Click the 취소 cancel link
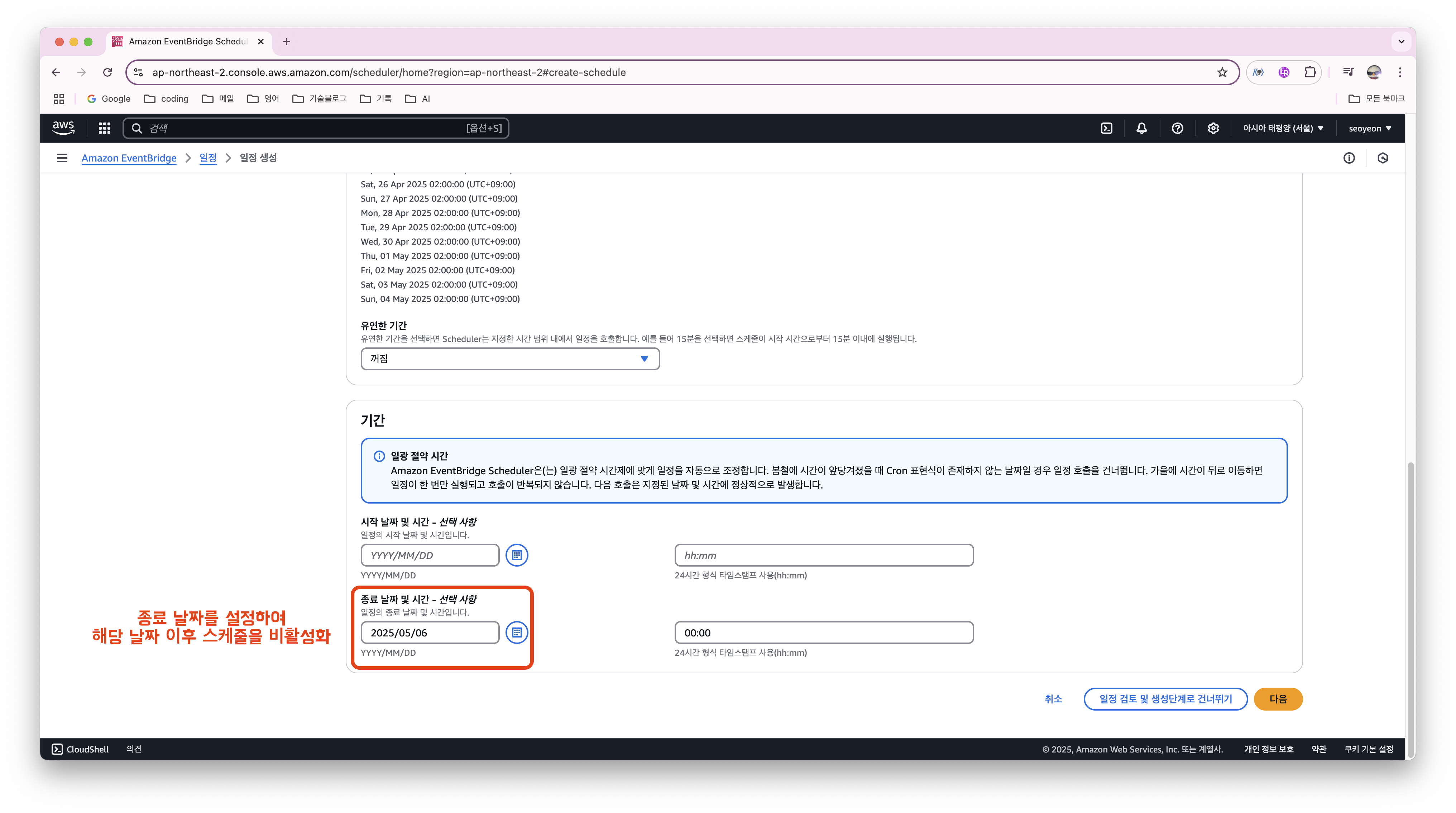This screenshot has width=1456, height=813. 1053,699
